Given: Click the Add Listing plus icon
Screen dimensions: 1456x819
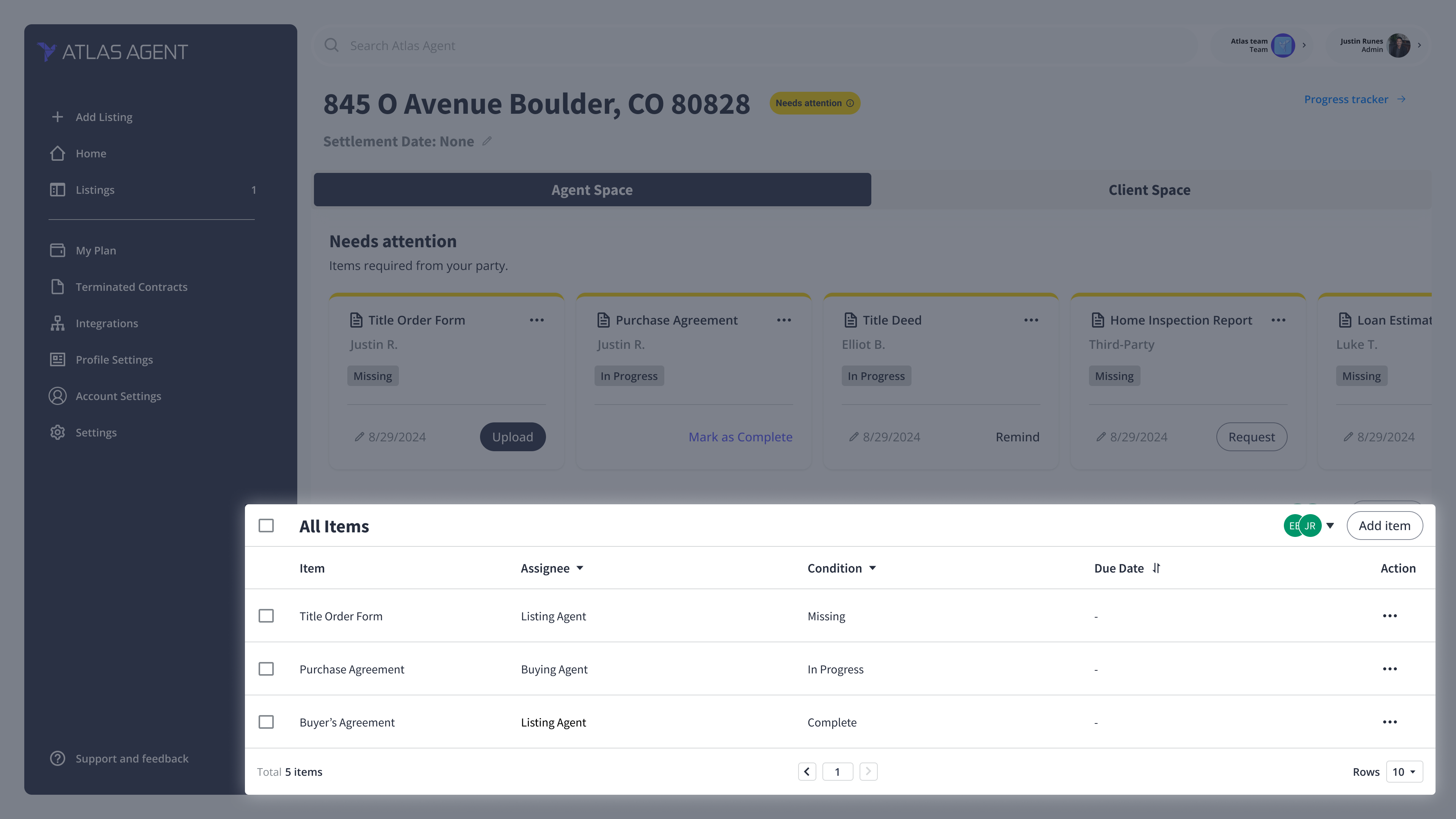Looking at the screenshot, I should (57, 117).
